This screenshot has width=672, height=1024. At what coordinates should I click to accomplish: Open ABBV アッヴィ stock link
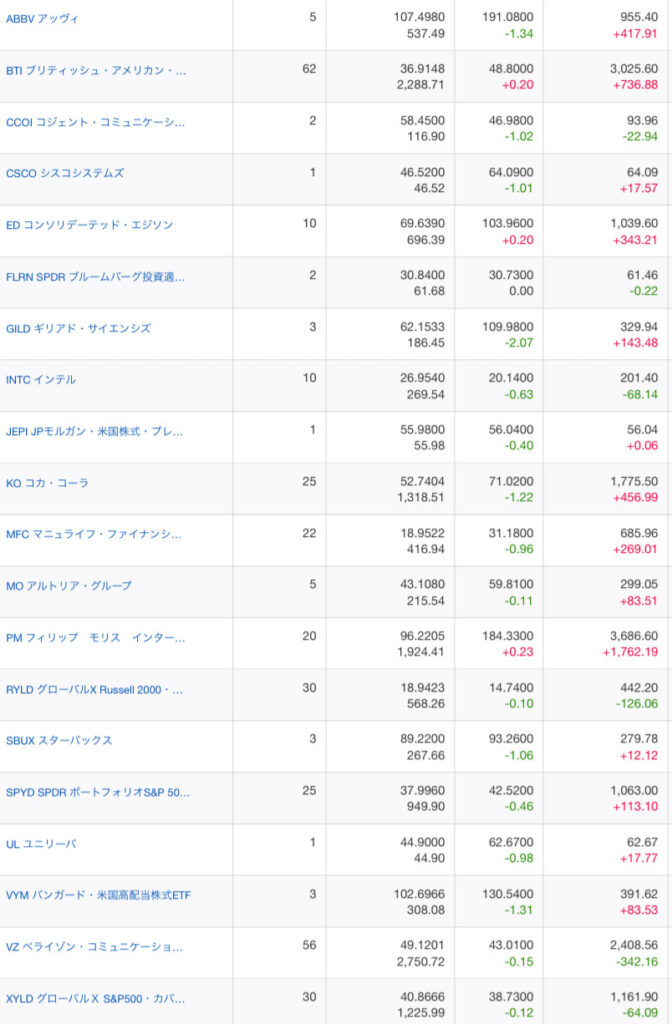pyautogui.click(x=42, y=19)
